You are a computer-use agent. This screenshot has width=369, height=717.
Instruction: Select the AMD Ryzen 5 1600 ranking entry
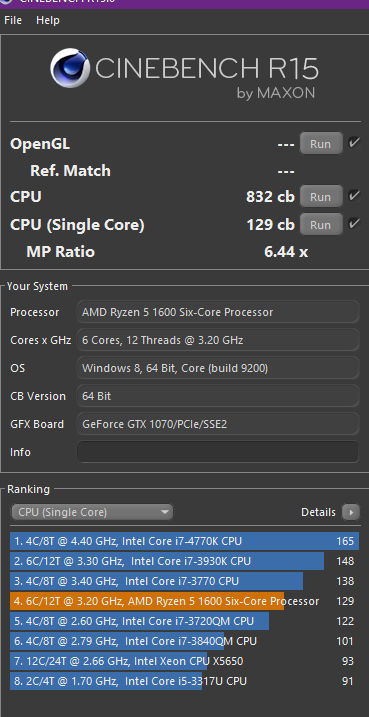coord(184,601)
